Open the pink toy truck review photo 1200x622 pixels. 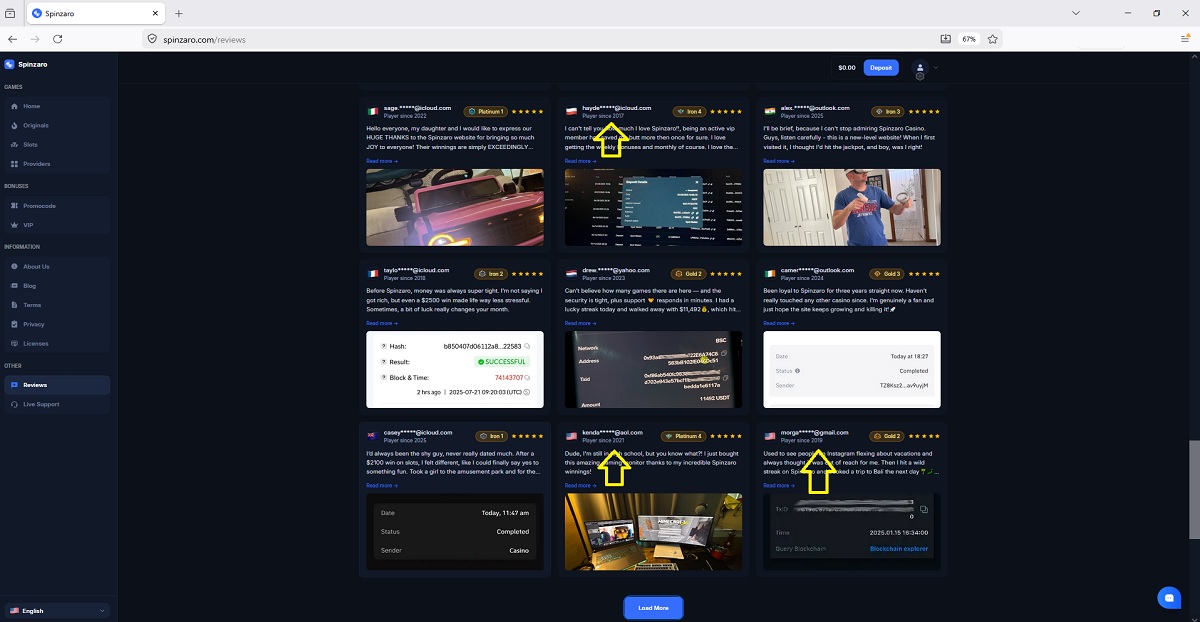pyautogui.click(x=455, y=207)
